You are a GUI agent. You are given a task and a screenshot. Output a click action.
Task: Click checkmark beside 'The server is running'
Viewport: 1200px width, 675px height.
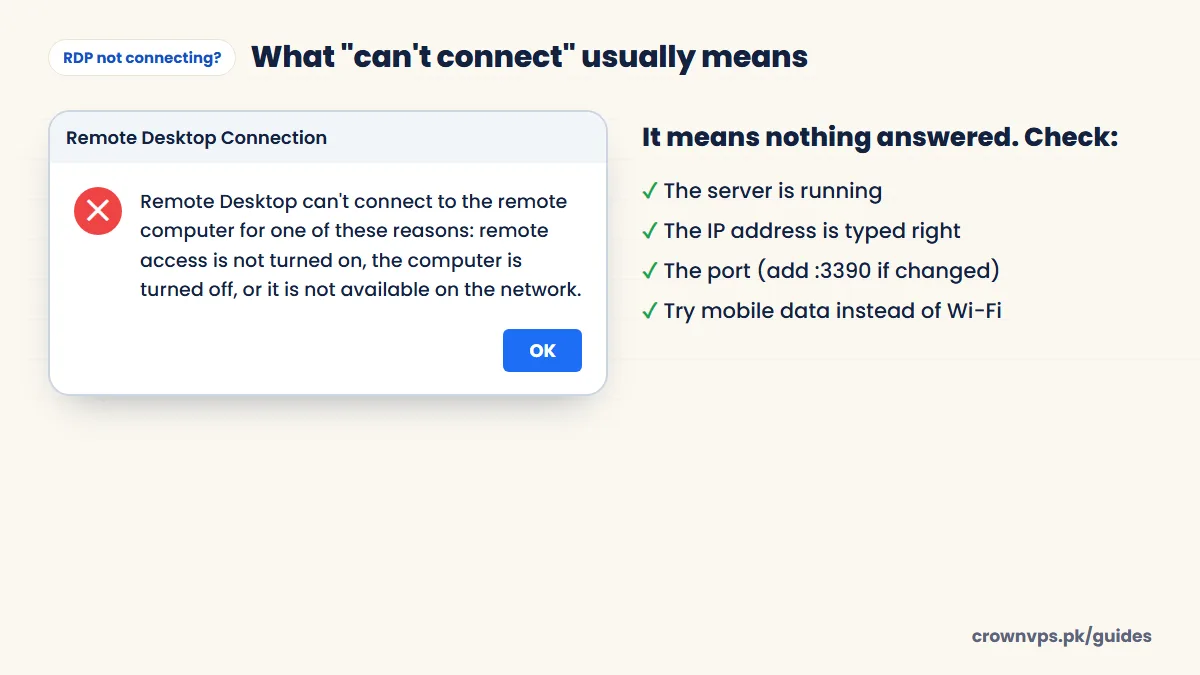[x=650, y=191]
